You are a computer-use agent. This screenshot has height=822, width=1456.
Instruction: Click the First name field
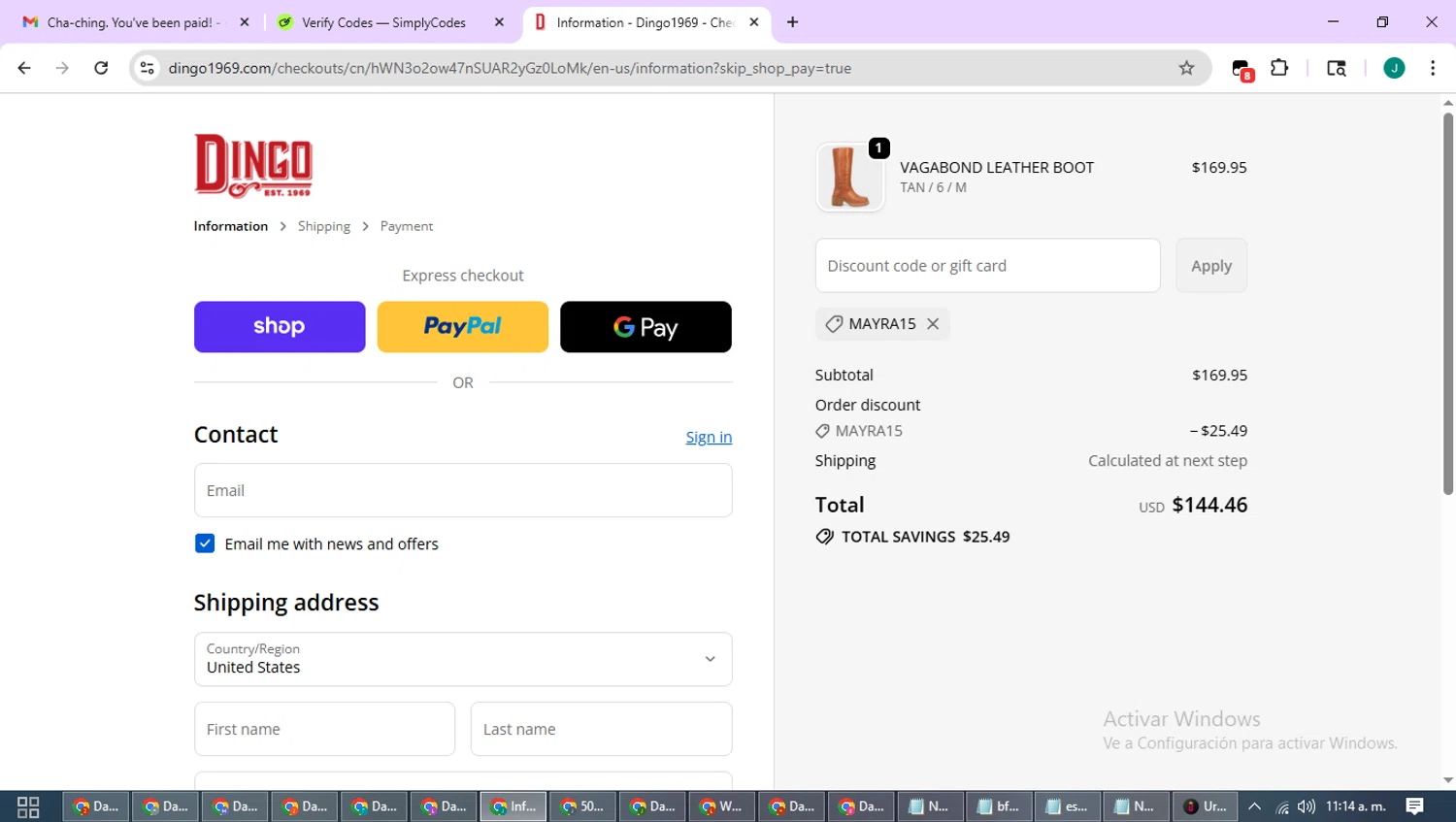(324, 729)
